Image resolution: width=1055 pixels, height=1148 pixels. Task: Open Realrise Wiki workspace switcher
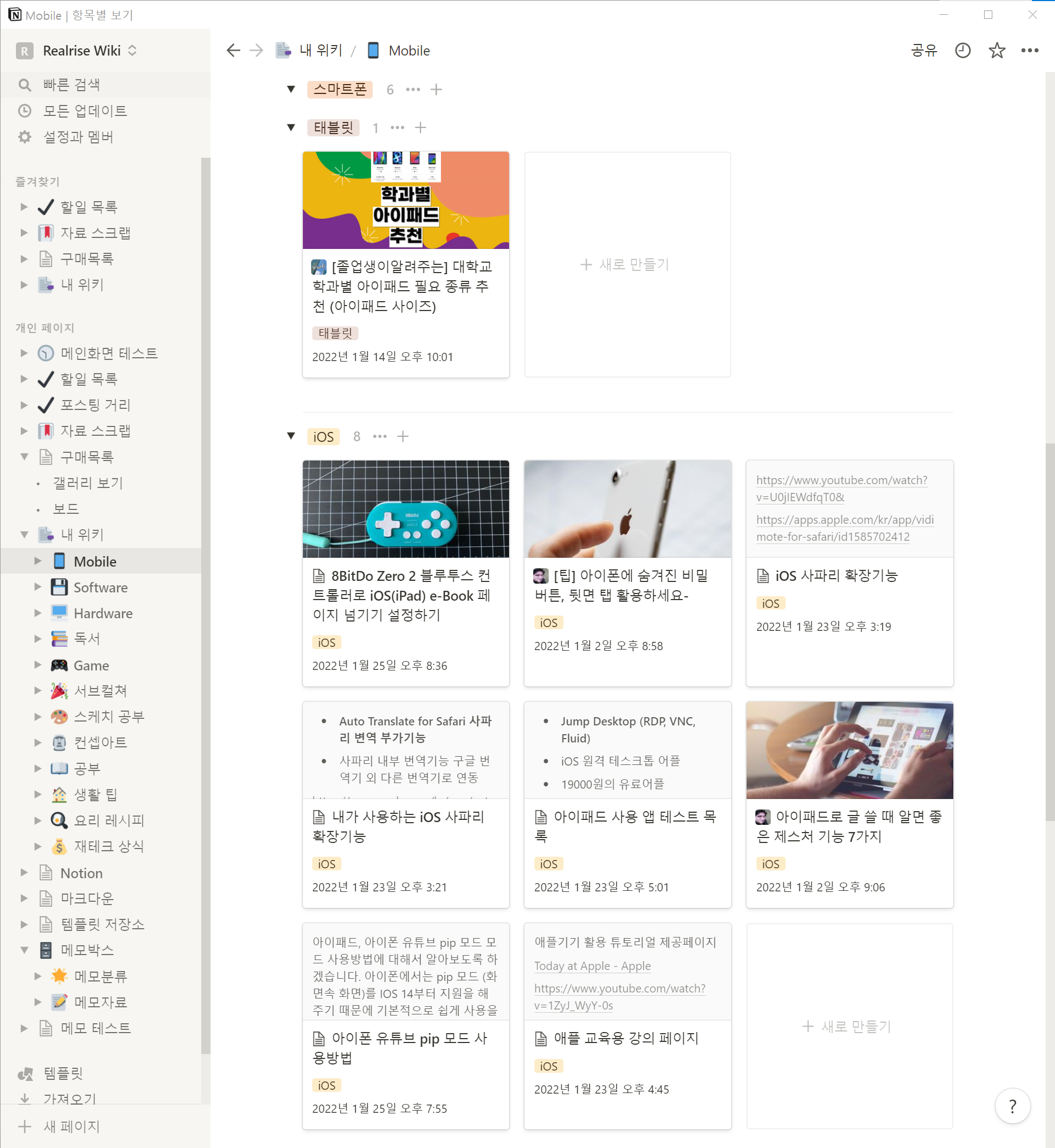click(x=77, y=51)
